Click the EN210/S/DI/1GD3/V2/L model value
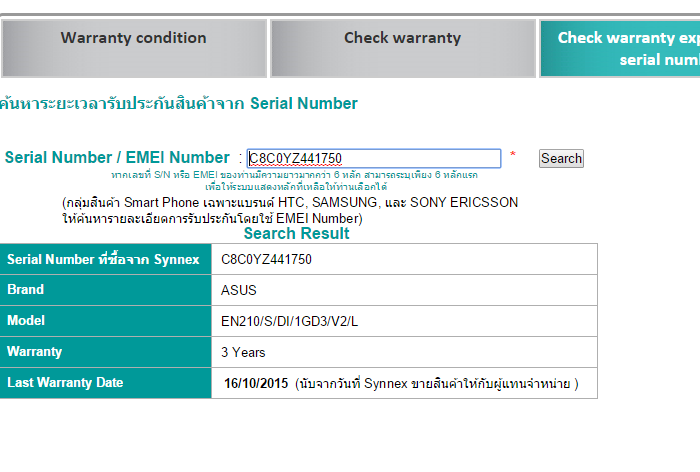700x472 pixels. pyautogui.click(x=289, y=321)
